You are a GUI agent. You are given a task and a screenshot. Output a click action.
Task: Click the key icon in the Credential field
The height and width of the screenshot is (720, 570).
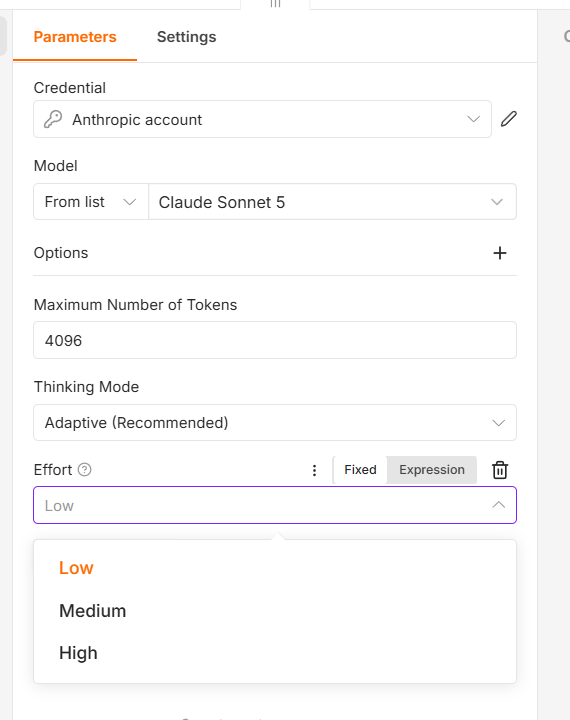click(x=53, y=119)
